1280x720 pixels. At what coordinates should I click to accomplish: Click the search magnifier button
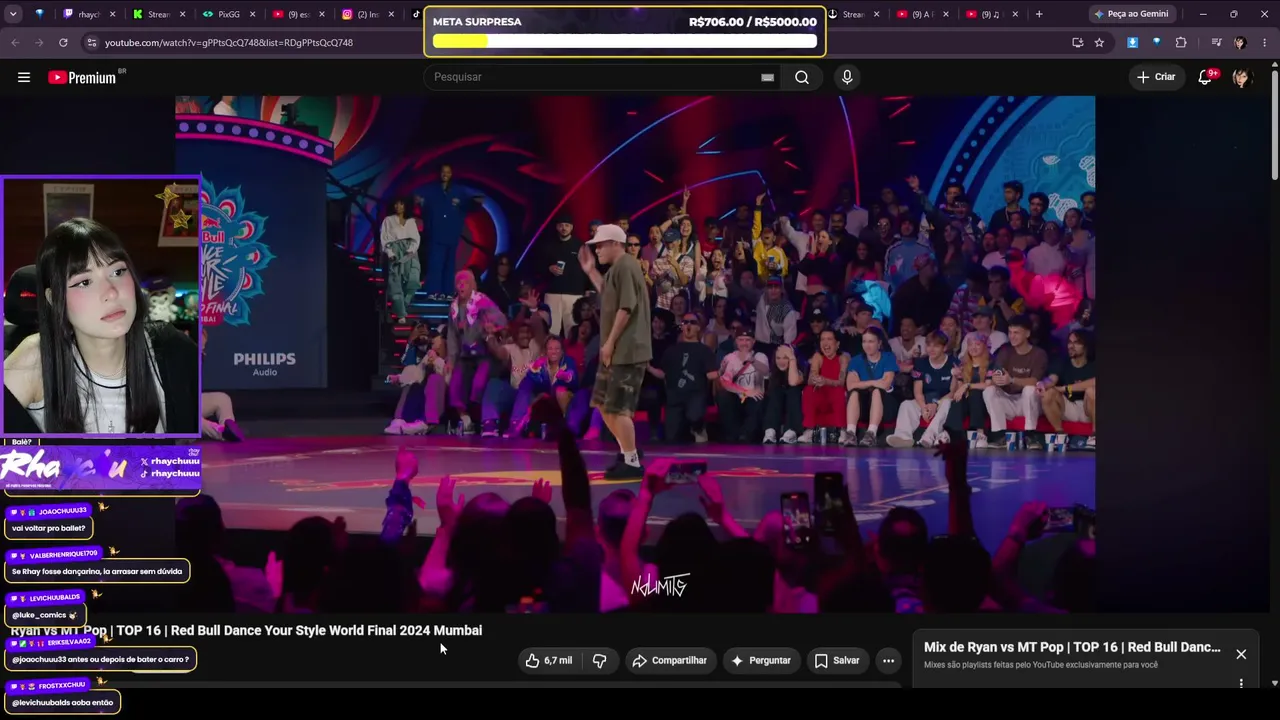click(802, 77)
